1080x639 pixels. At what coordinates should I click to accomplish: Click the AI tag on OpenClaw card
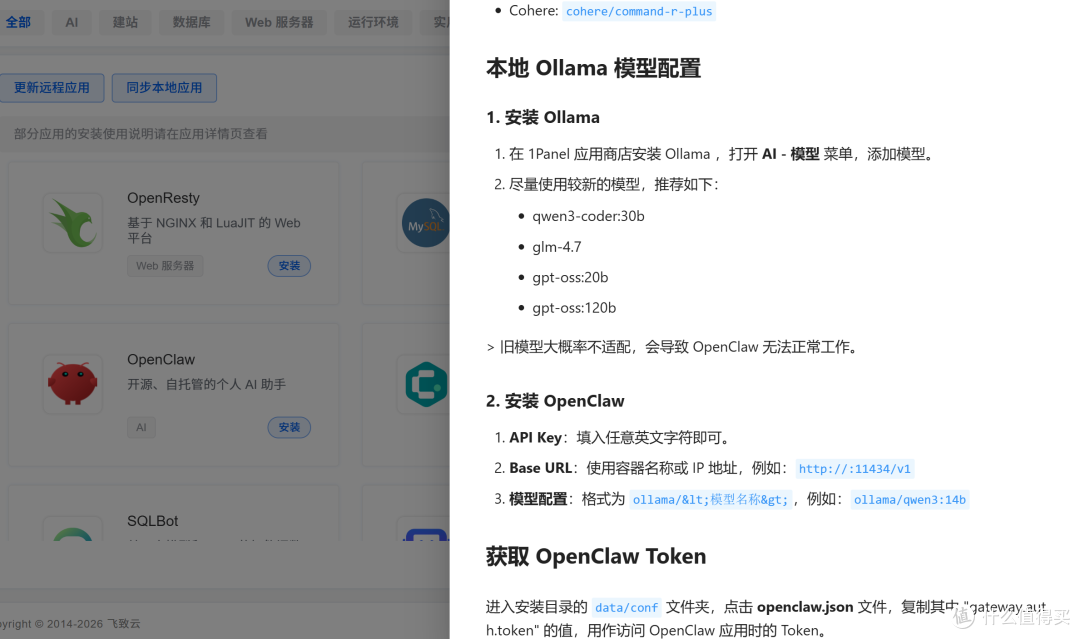pyautogui.click(x=141, y=428)
